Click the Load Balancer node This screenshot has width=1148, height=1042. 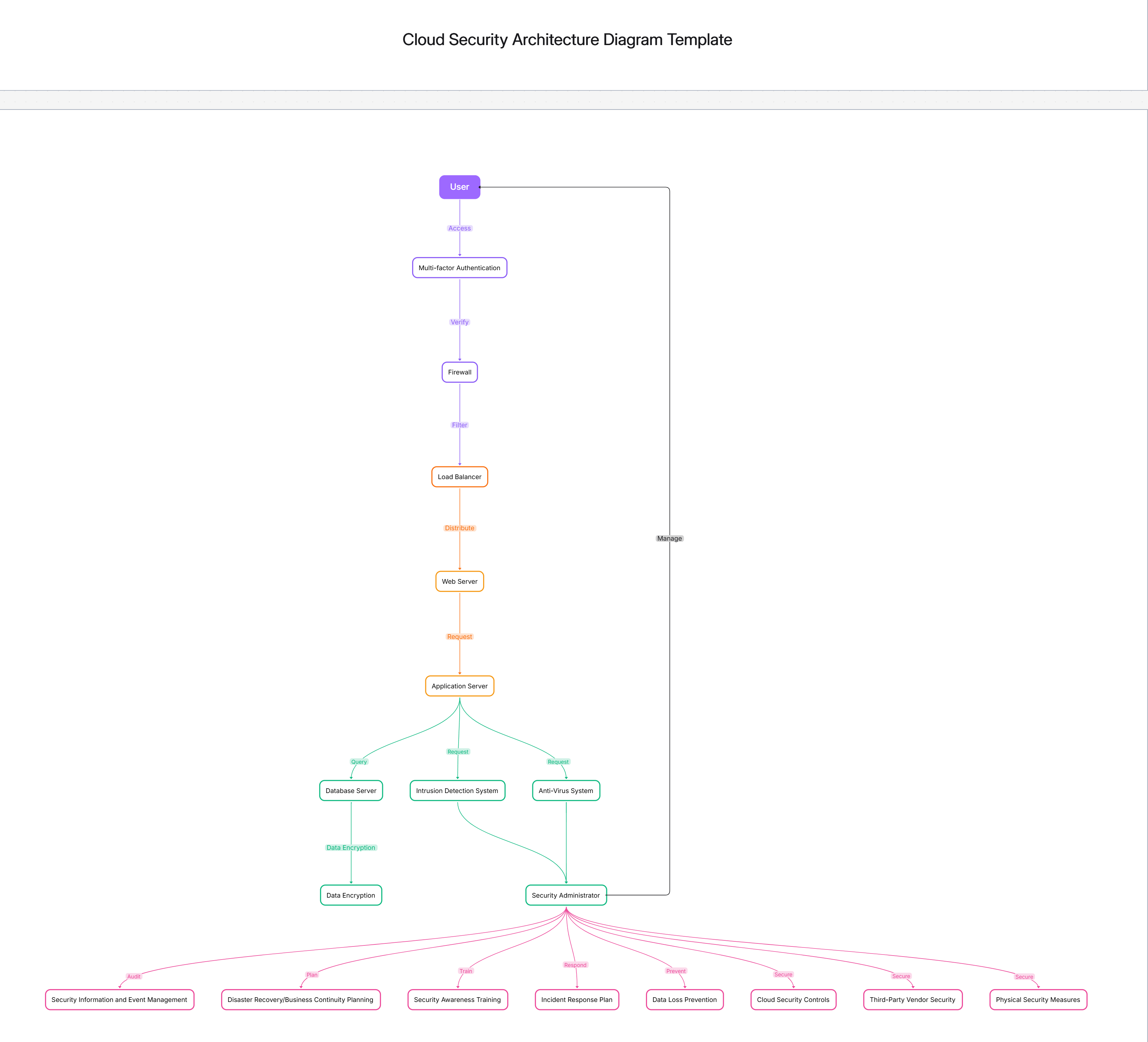(x=459, y=476)
